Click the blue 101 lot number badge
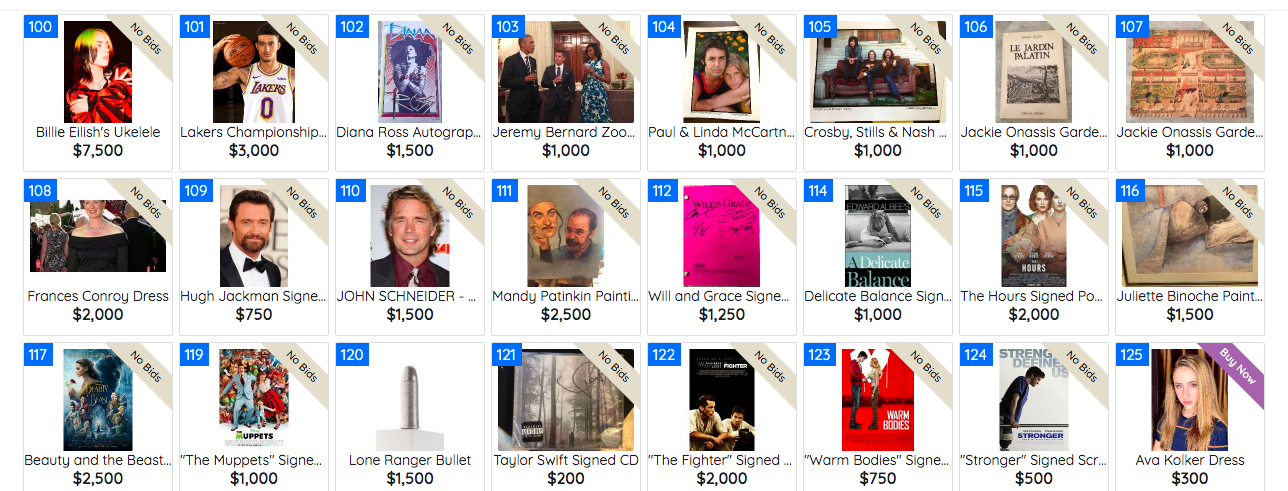The height and width of the screenshot is (491, 1288). click(x=195, y=27)
